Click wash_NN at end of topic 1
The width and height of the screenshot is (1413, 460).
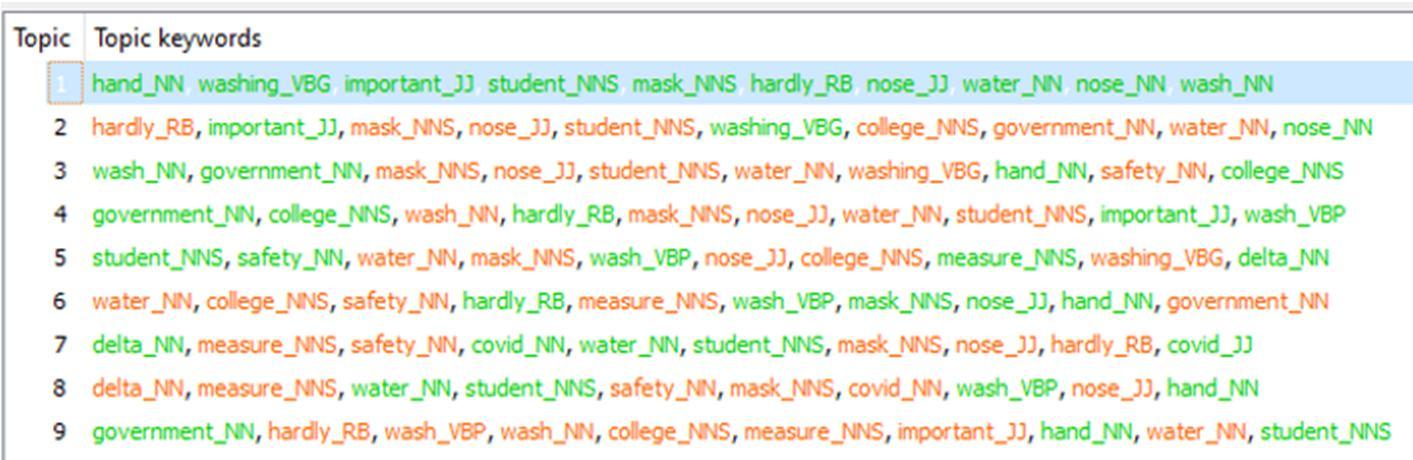pyautogui.click(x=1226, y=84)
